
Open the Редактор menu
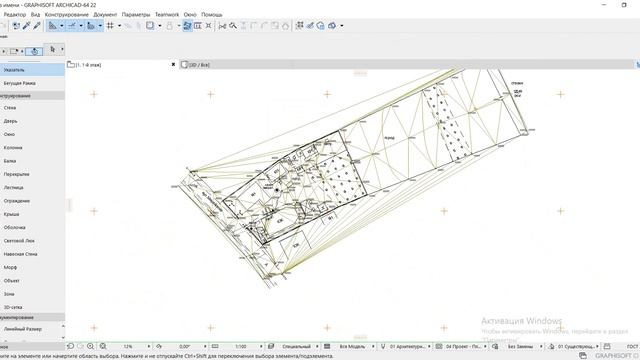15,15
